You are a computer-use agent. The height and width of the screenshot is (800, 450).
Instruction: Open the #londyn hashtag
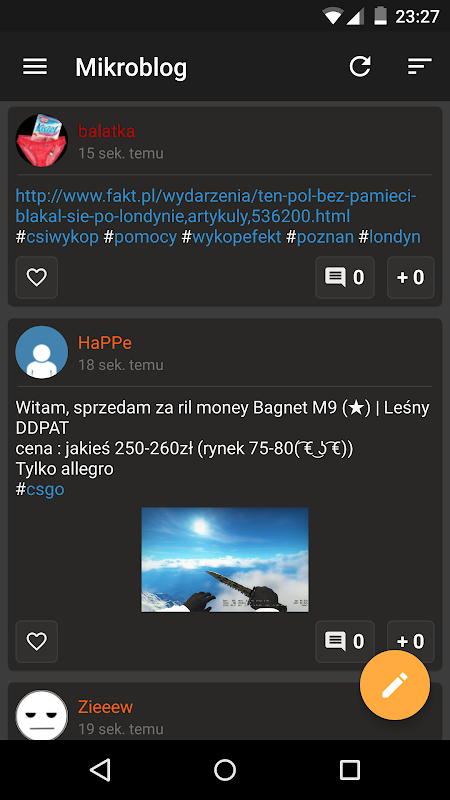click(x=389, y=237)
